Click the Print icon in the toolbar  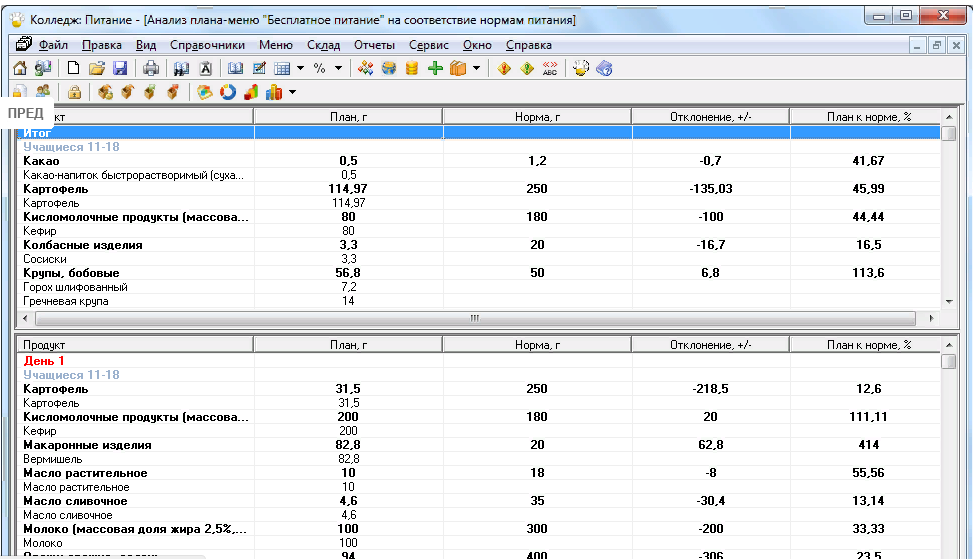point(150,68)
